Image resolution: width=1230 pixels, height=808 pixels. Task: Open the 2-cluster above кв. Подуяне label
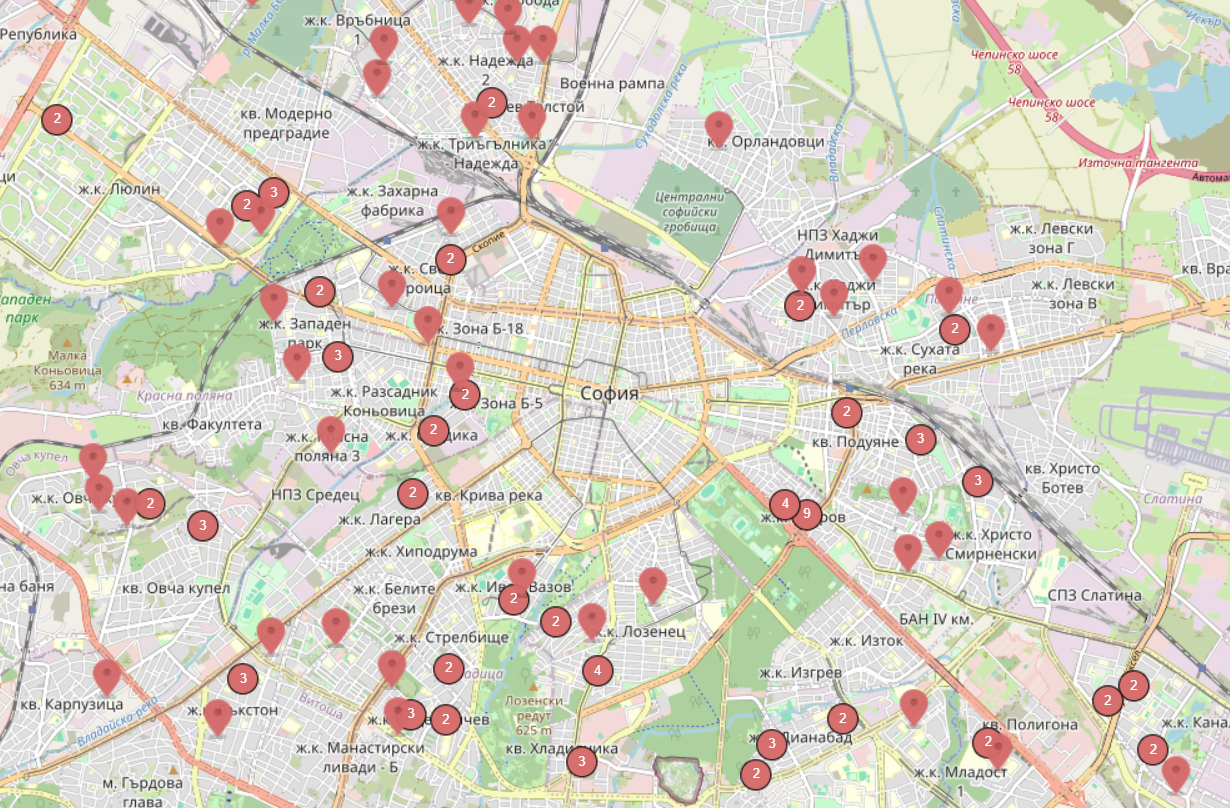846,412
